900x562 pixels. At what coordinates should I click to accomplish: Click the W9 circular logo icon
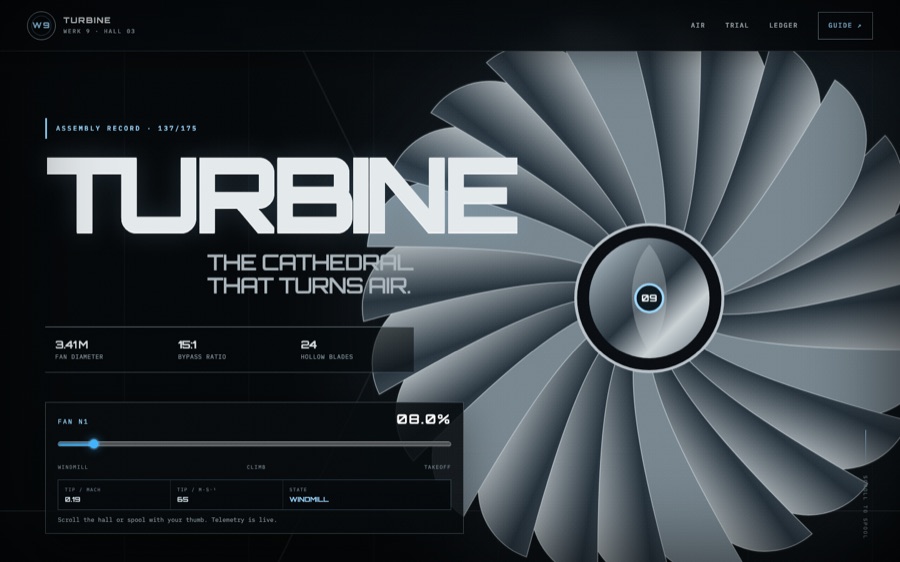click(x=41, y=25)
